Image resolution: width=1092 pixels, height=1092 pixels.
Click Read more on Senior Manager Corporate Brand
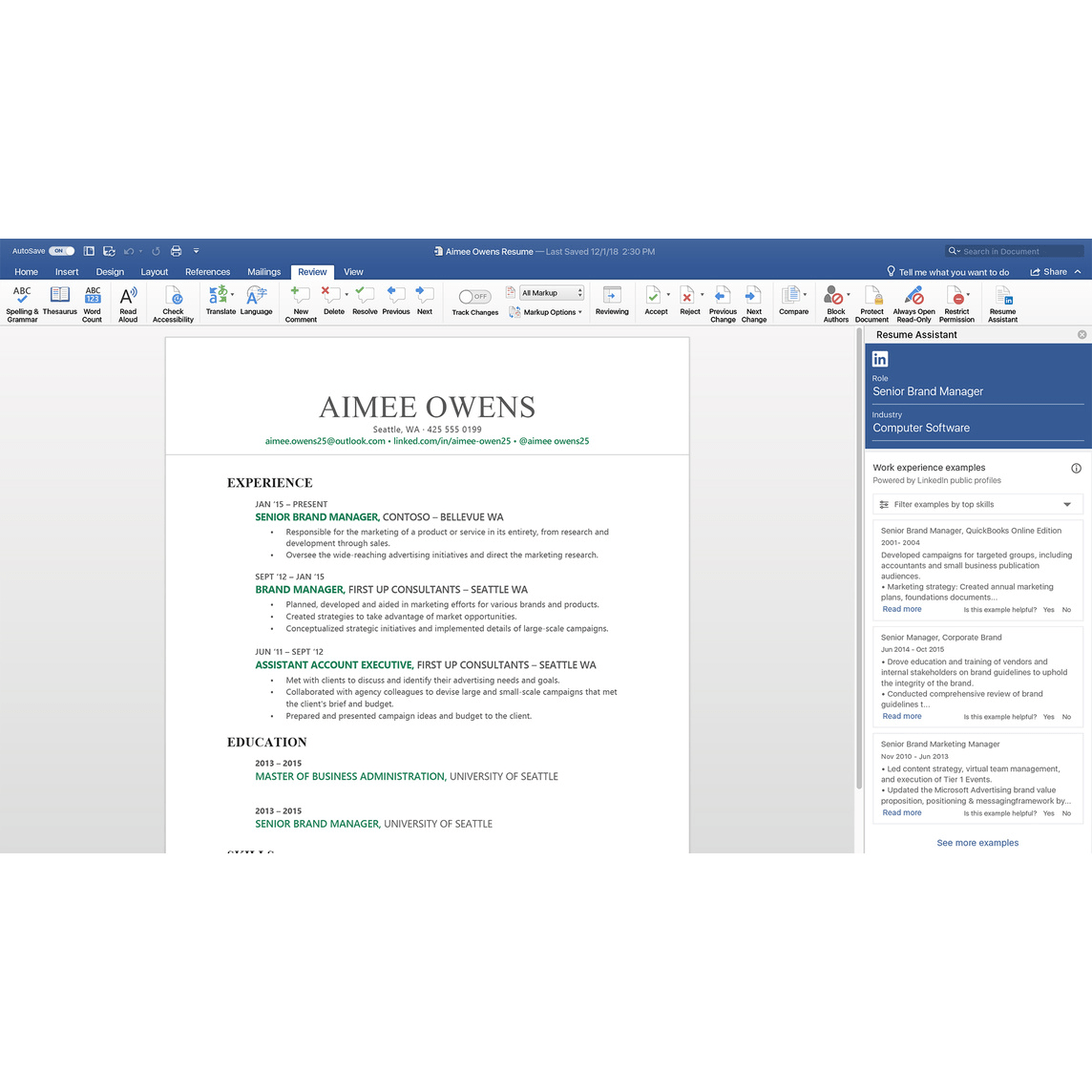pyautogui.click(x=901, y=716)
